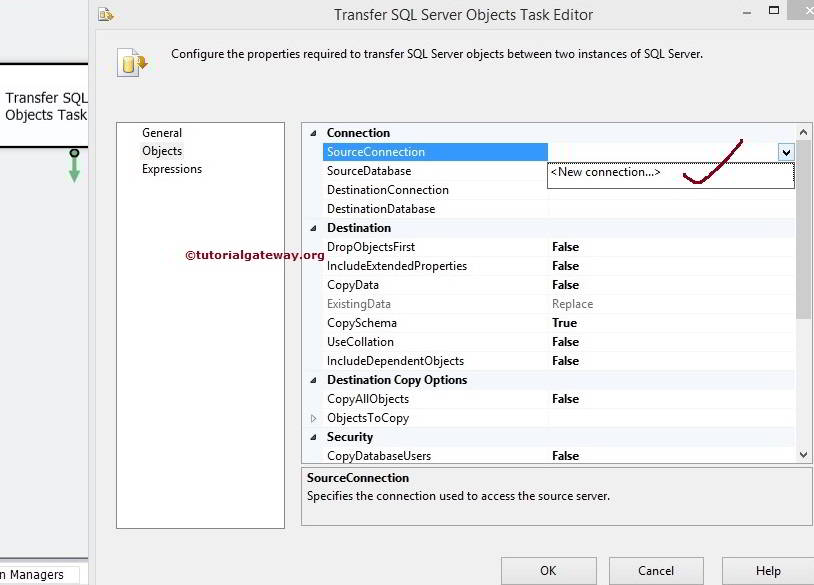Open the Objects page
Image resolution: width=814 pixels, height=585 pixels.
[x=162, y=151]
